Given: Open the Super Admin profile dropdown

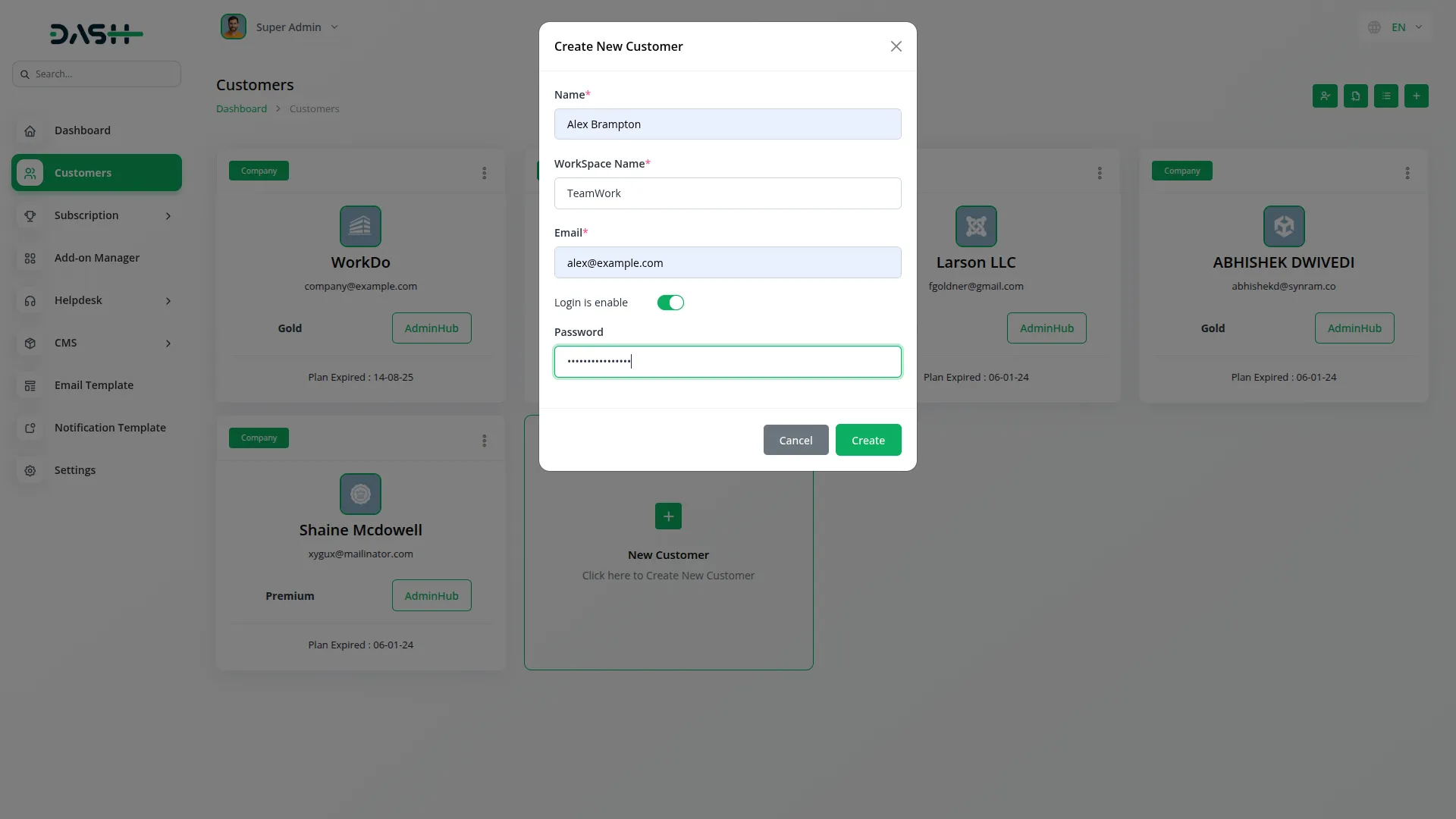Looking at the screenshot, I should pos(288,27).
